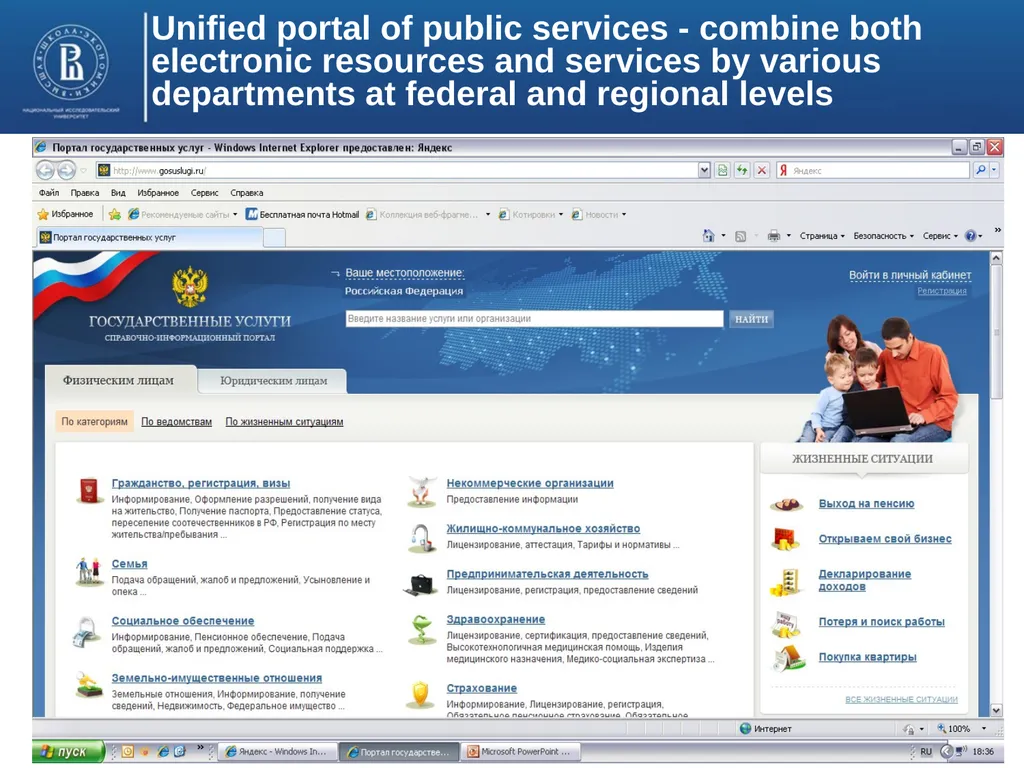This screenshot has height=768, width=1024.
Task: Expand the address bar URL dropdown arrow
Action: (x=704, y=170)
